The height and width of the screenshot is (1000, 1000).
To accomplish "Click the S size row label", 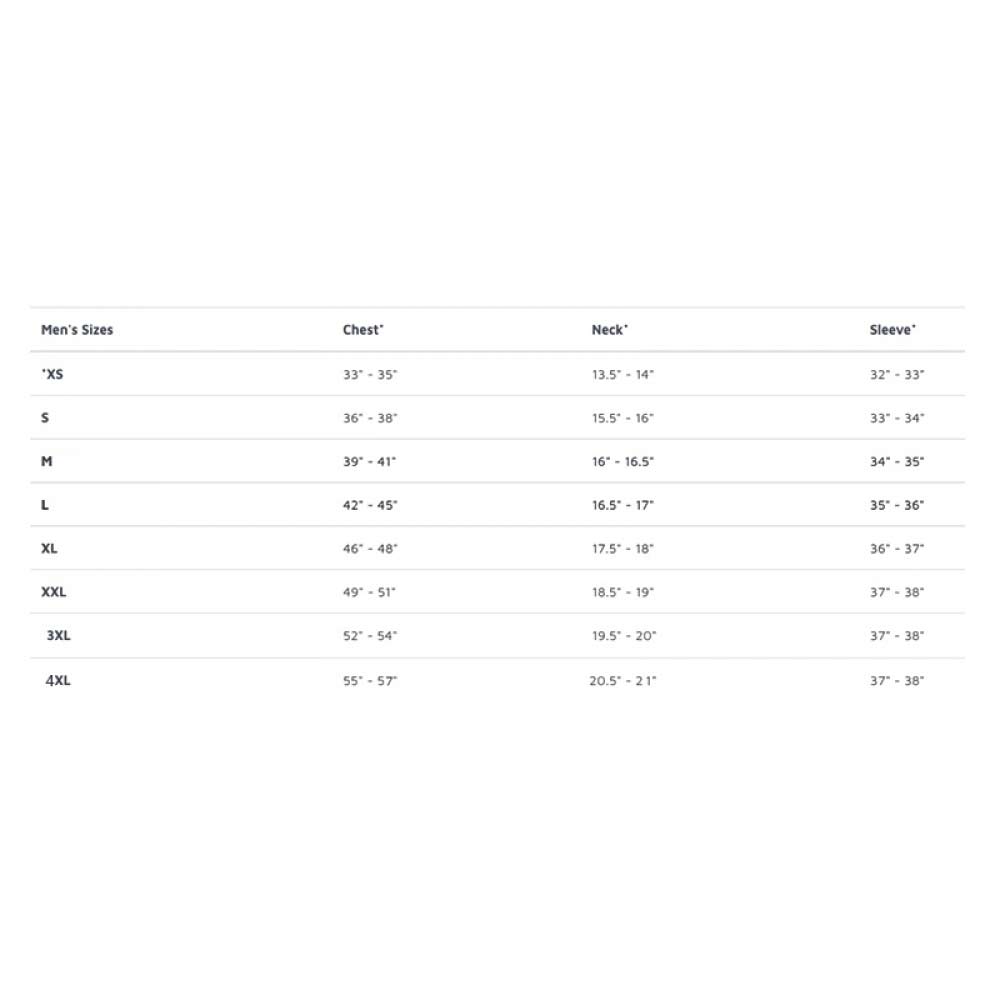I will (45, 418).
